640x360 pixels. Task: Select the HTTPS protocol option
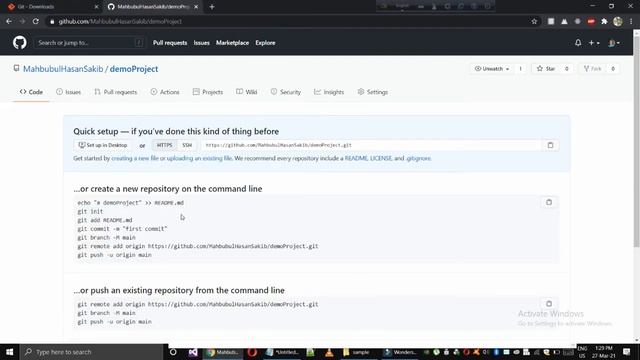(164, 145)
